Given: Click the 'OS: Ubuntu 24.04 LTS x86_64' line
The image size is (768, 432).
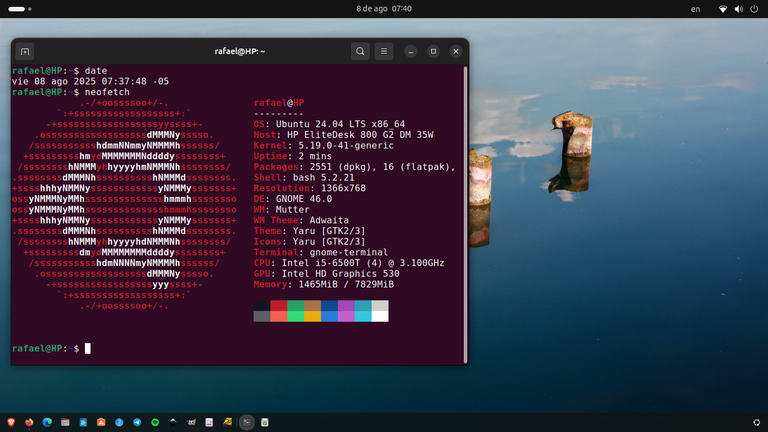Looking at the screenshot, I should (x=329, y=124).
